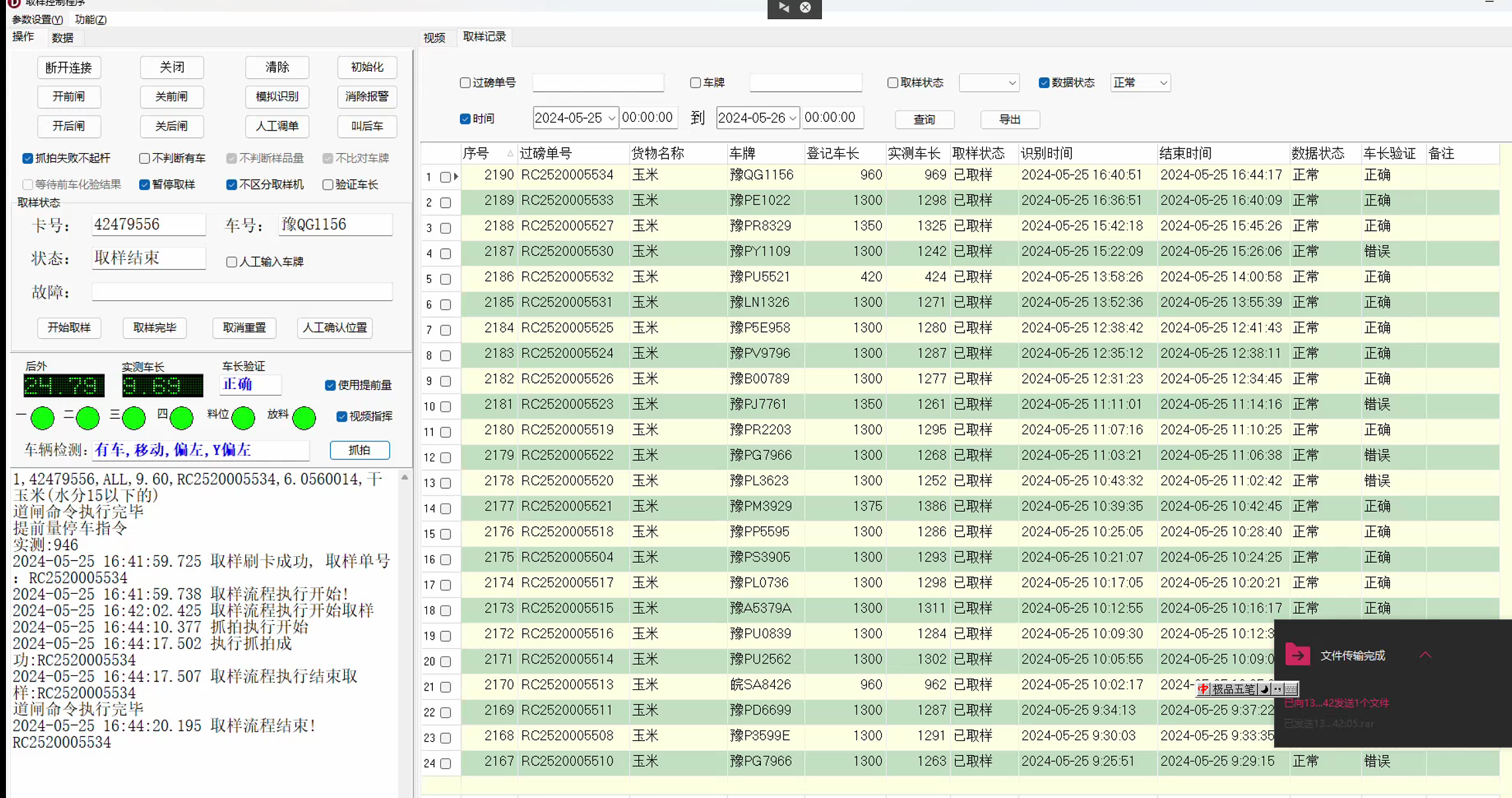
Task: Switch to the 数据 tab
Action: 63,38
